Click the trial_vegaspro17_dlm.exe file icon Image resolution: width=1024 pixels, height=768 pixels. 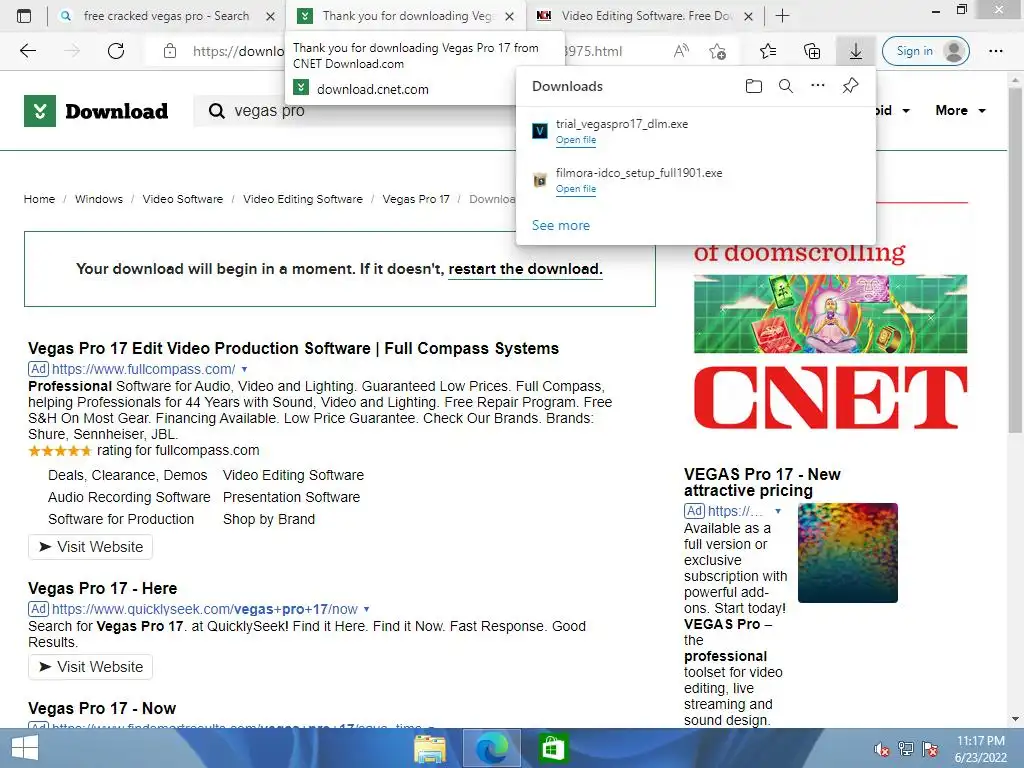tap(539, 131)
